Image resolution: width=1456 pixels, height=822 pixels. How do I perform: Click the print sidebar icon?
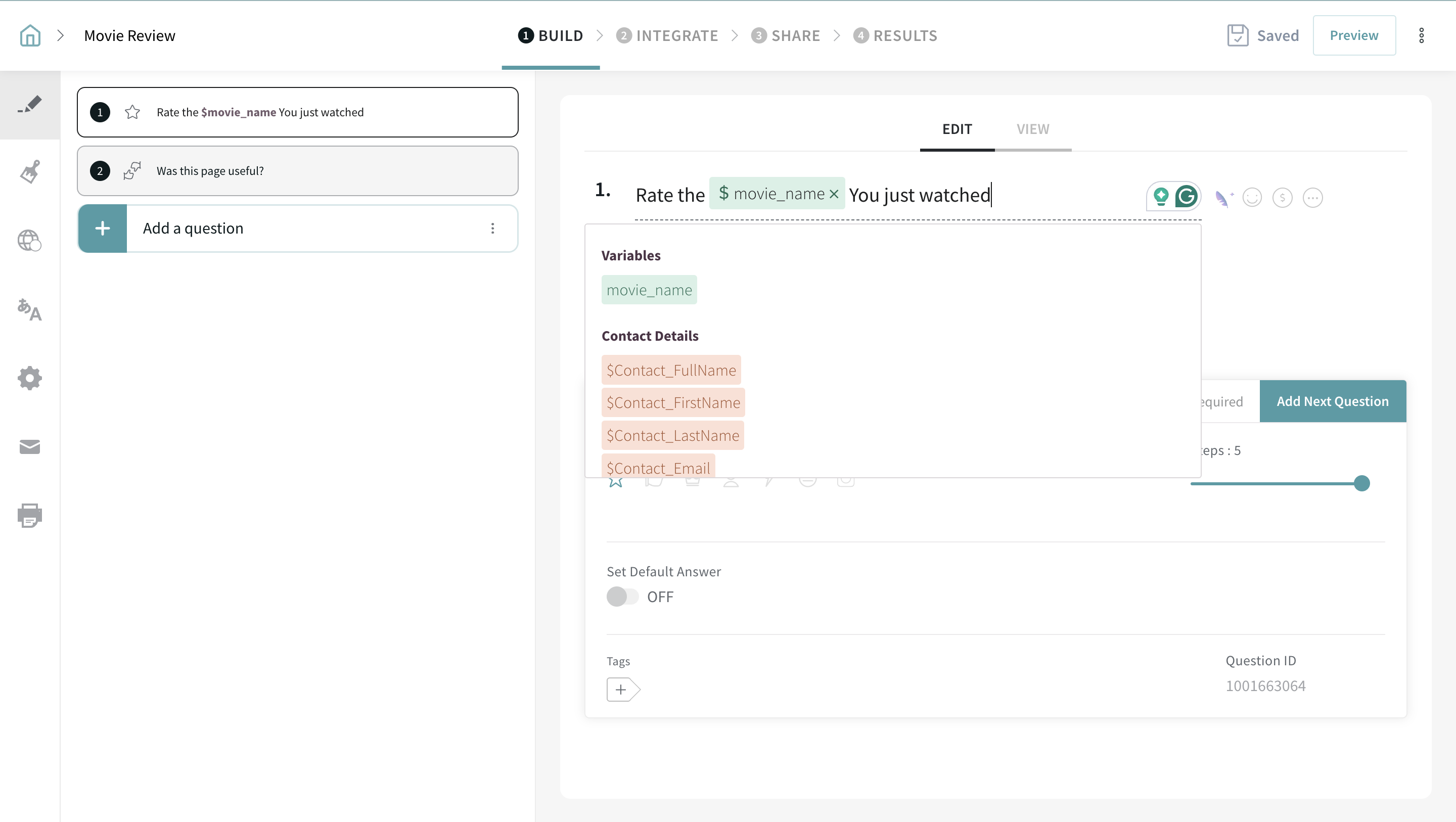point(30,515)
